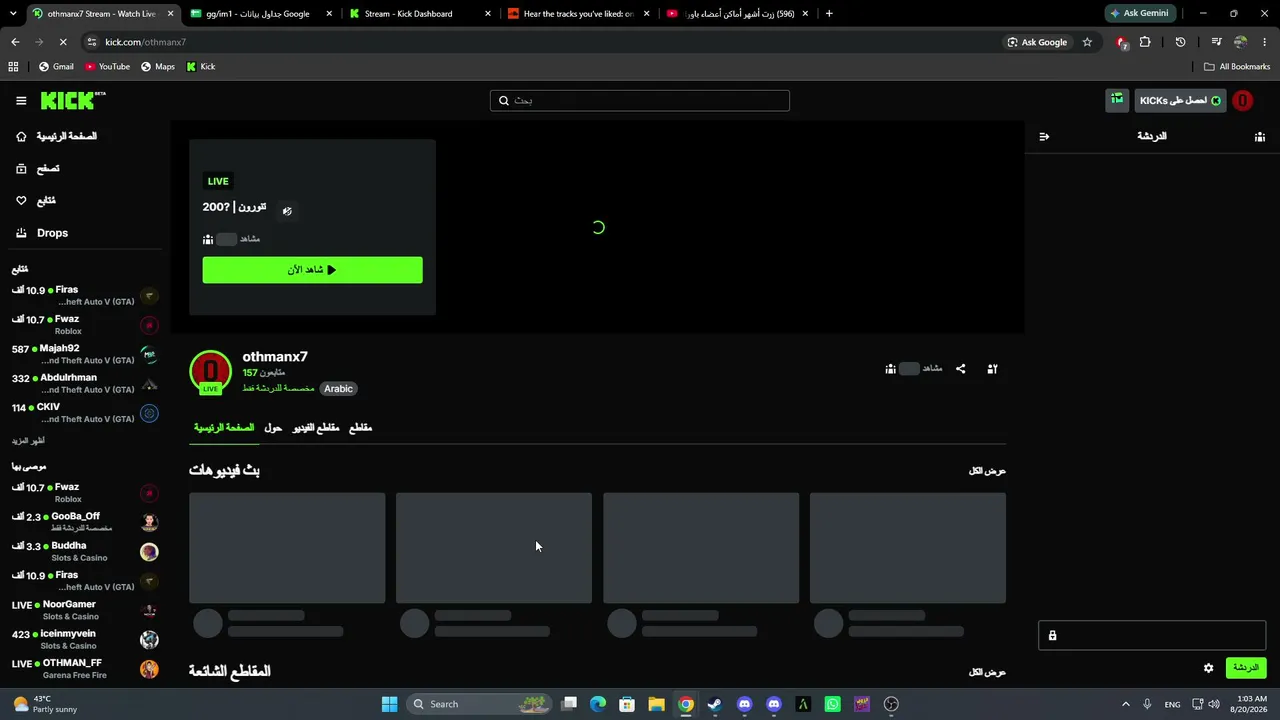Click the احصل على KICKs button
The height and width of the screenshot is (720, 1280).
[1180, 100]
